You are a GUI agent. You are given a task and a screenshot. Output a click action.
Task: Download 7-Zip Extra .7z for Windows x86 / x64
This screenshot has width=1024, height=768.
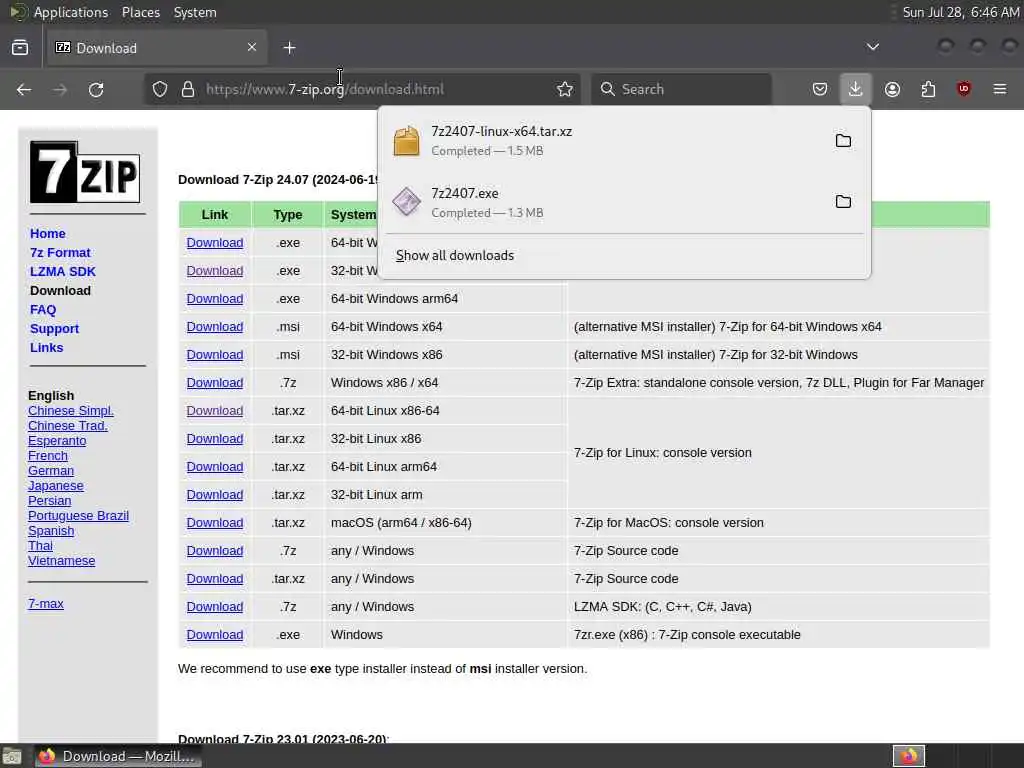215,383
